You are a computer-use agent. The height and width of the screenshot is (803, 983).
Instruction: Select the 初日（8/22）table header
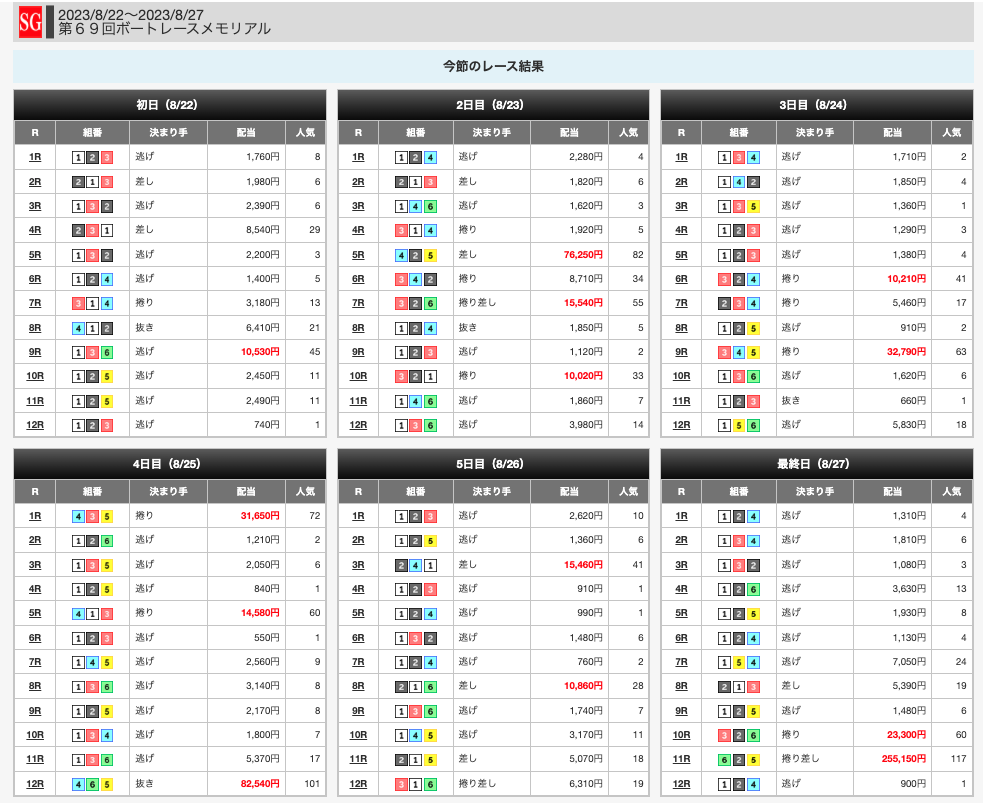point(170,105)
